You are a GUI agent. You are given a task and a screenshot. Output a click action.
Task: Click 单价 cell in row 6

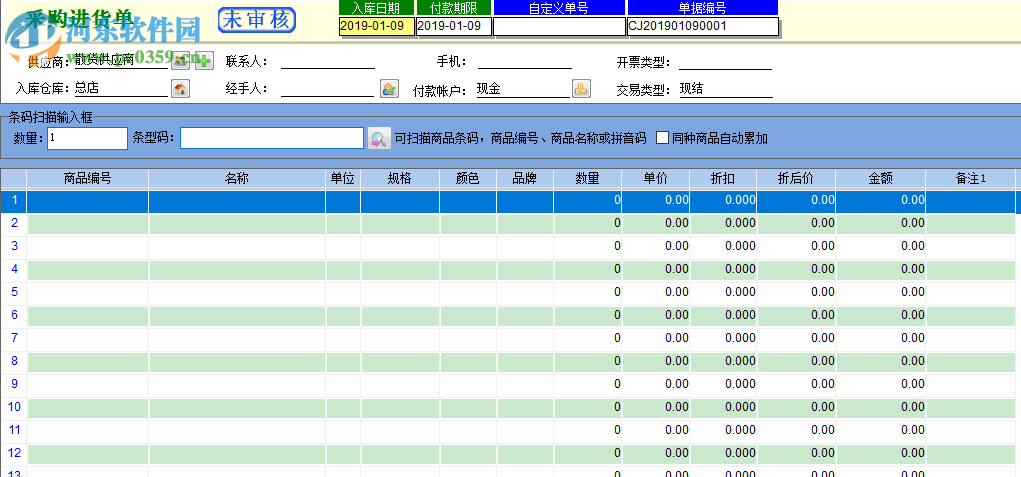[x=656, y=316]
